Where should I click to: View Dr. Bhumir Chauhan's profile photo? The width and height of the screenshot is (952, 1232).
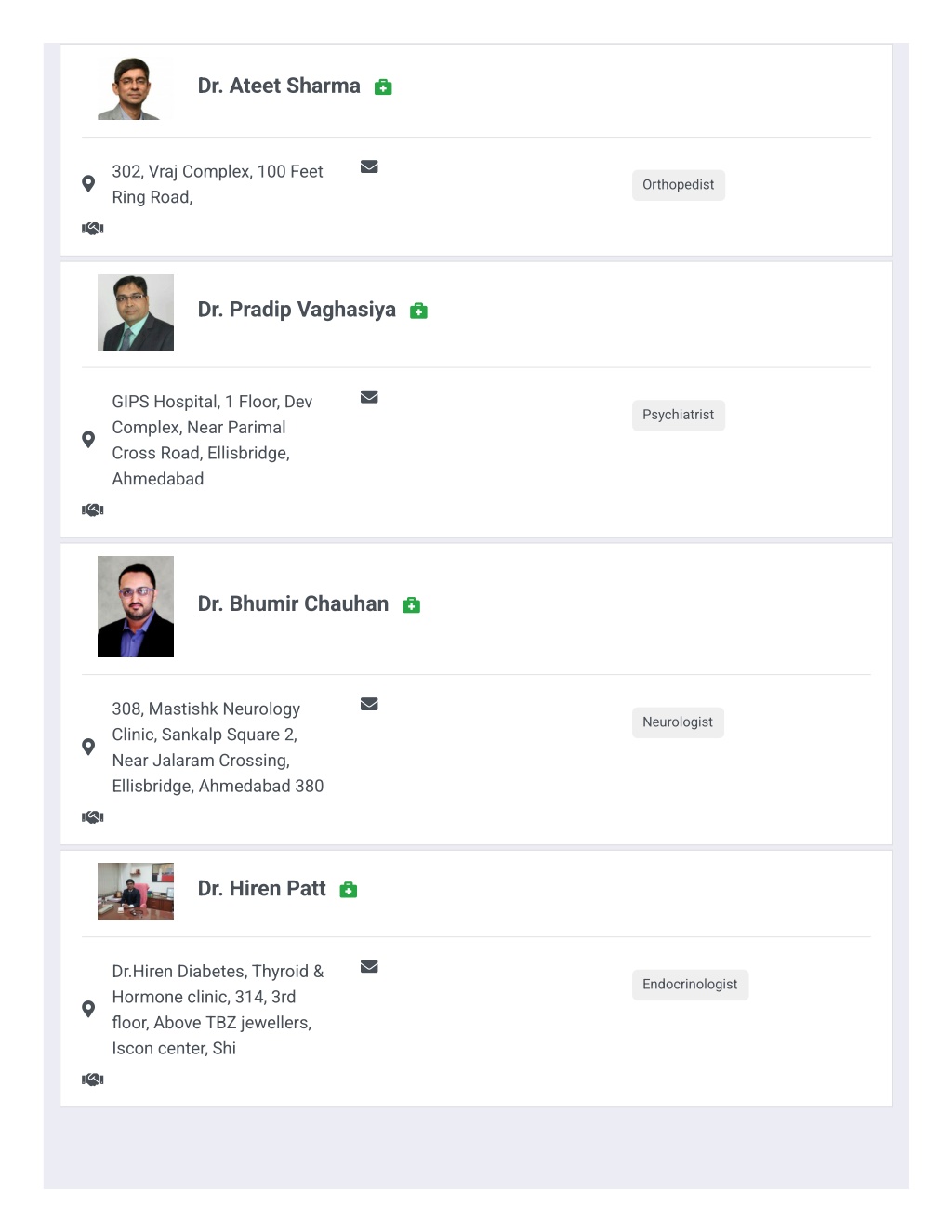136,606
